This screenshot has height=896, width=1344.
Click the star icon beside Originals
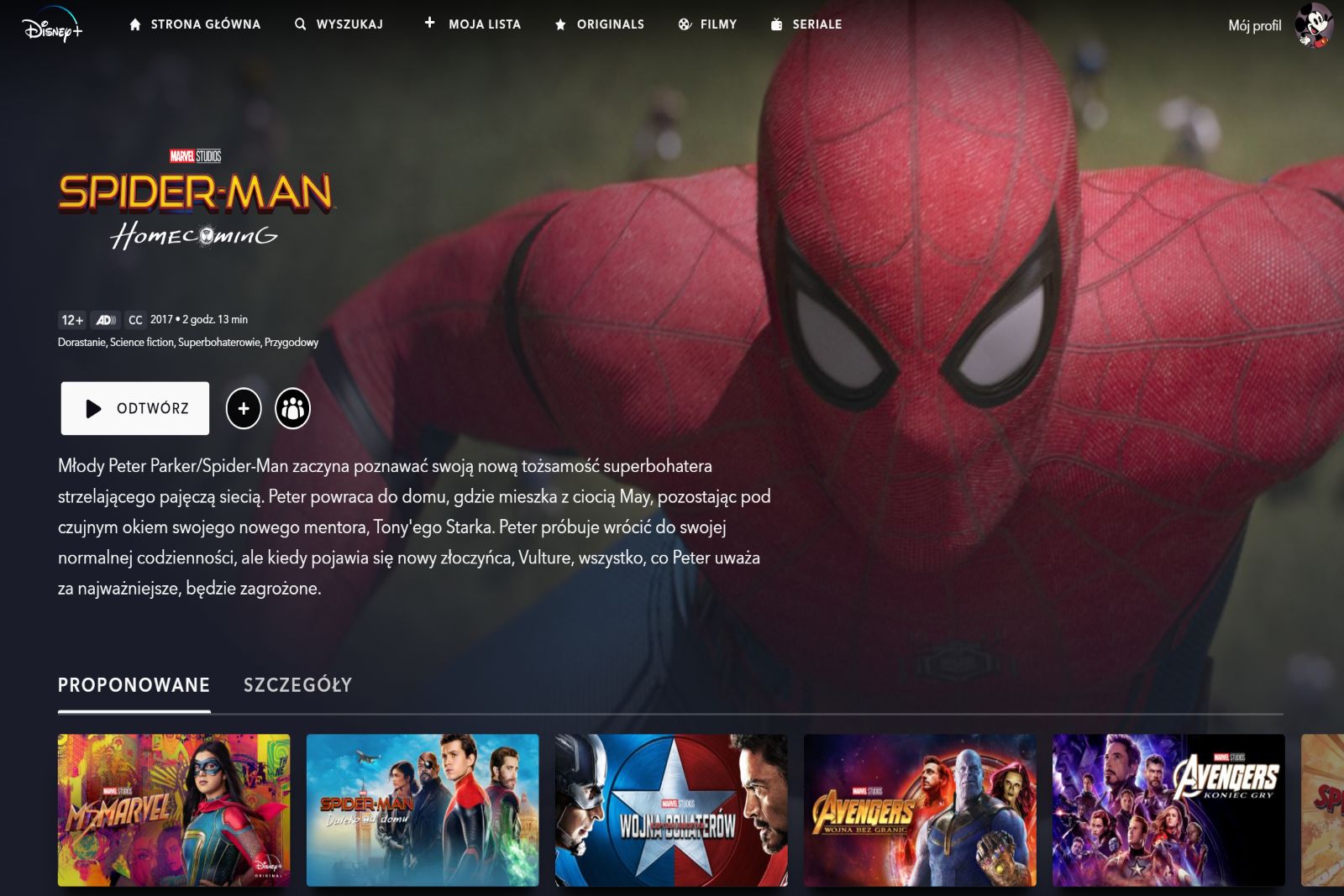click(560, 24)
